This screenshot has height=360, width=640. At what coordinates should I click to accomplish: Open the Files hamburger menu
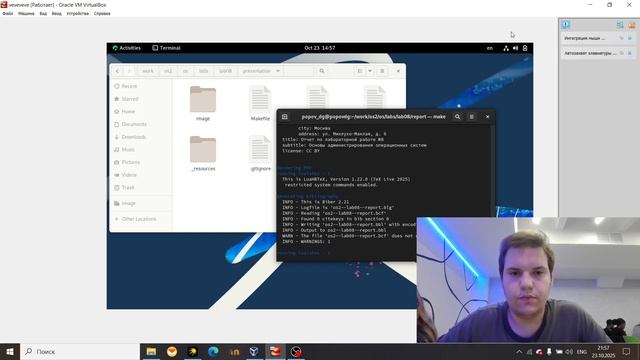pos(382,71)
